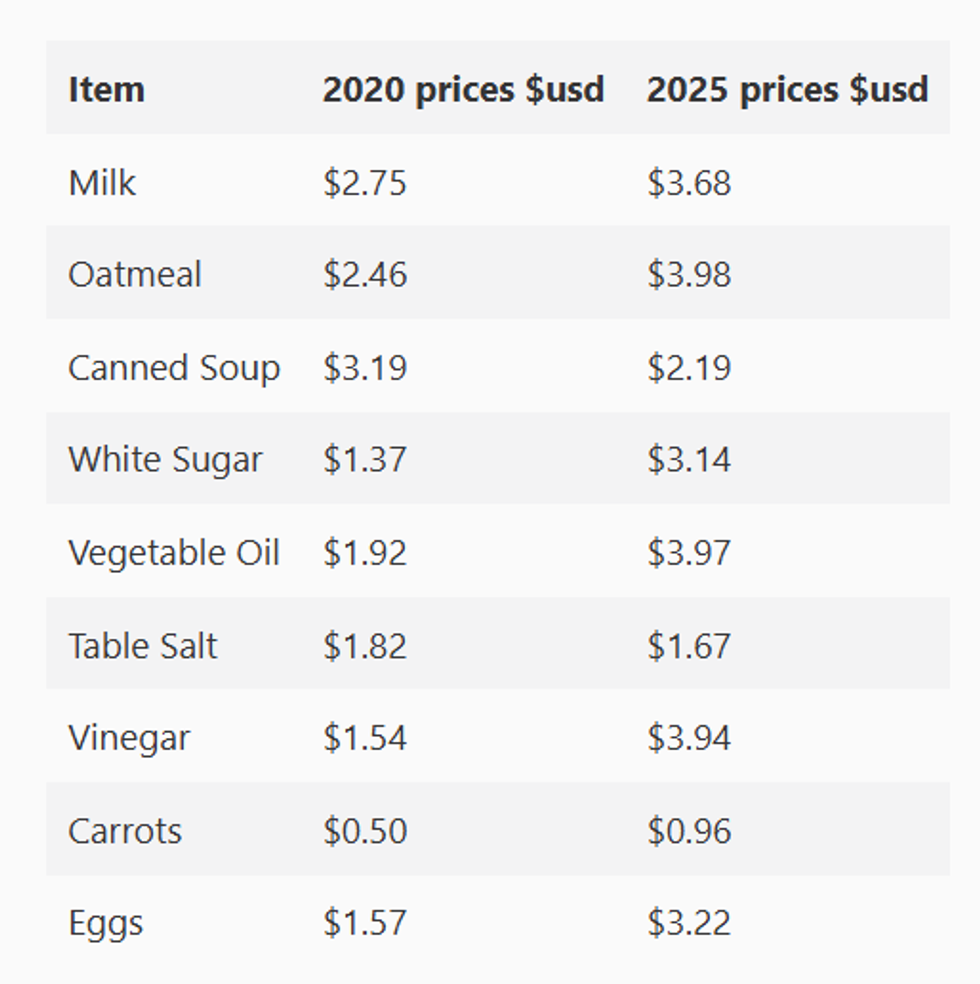Click Oatmeal's 2020 price $2.46
This screenshot has height=984, width=980.
click(365, 274)
